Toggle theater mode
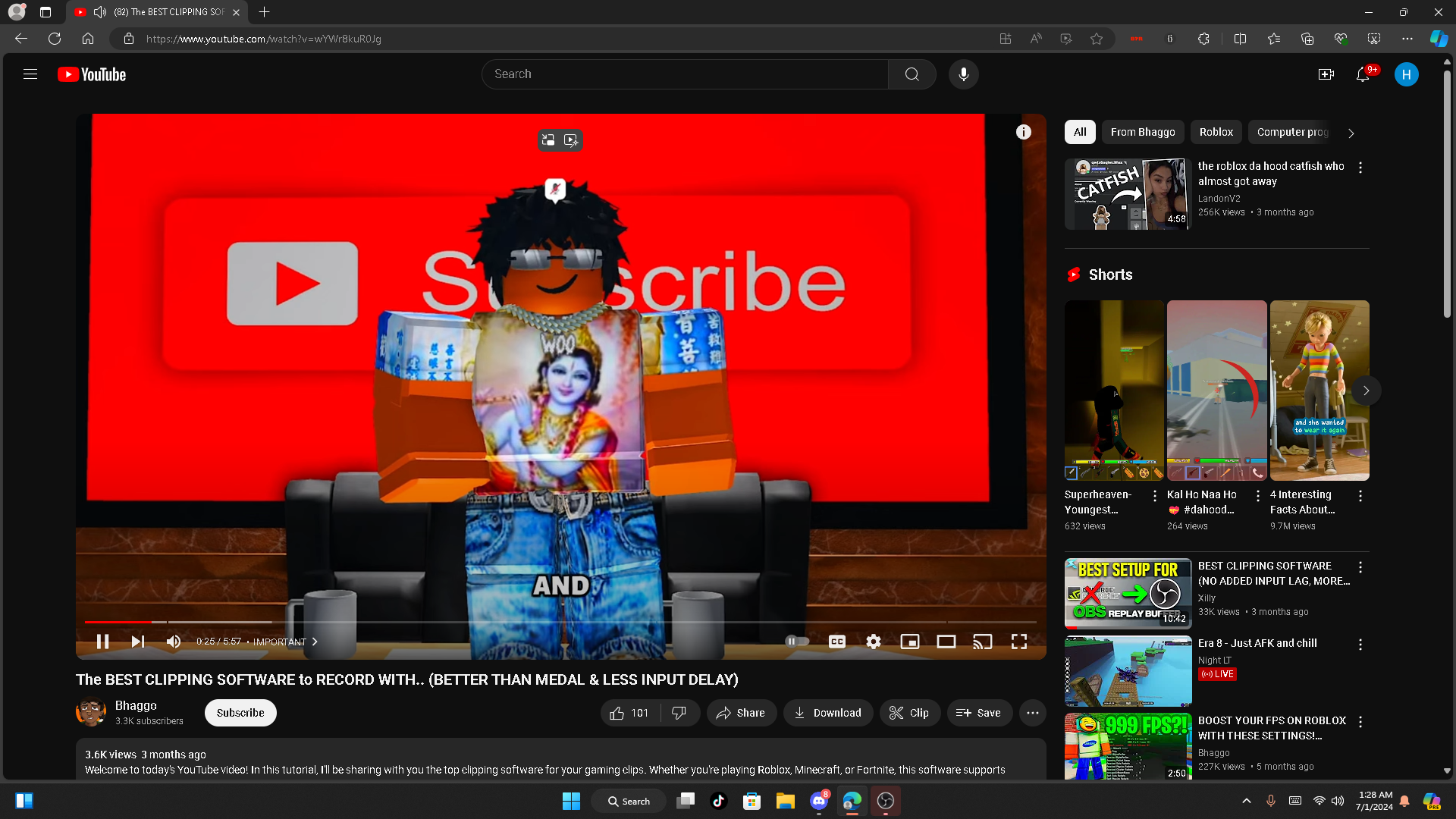Screen dimensions: 1456x819 946,642
